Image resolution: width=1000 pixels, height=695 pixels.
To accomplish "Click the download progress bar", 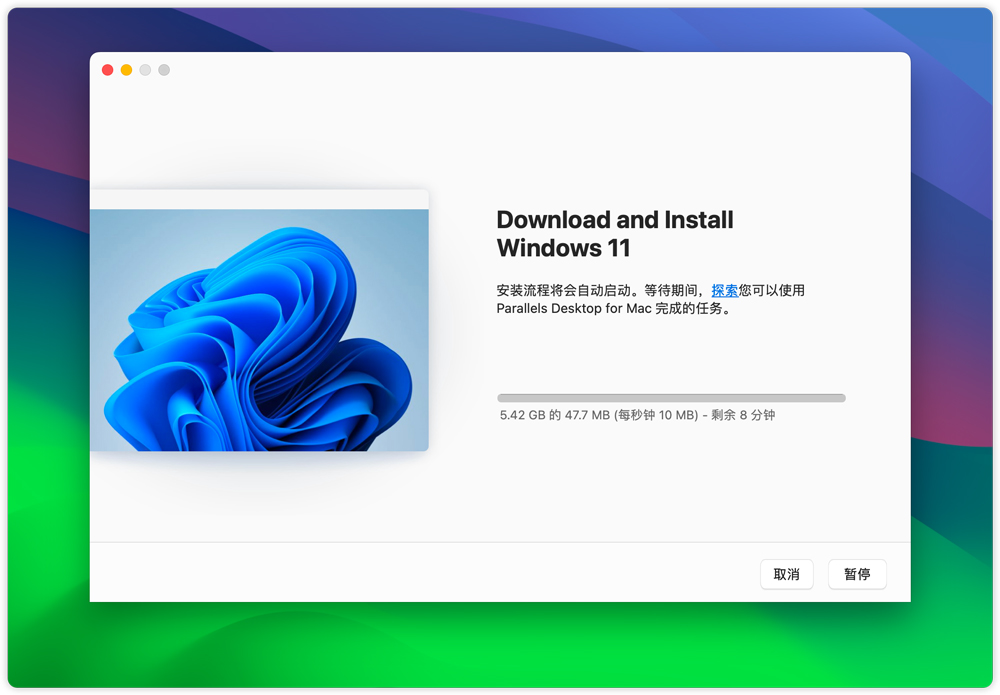I will [671, 398].
